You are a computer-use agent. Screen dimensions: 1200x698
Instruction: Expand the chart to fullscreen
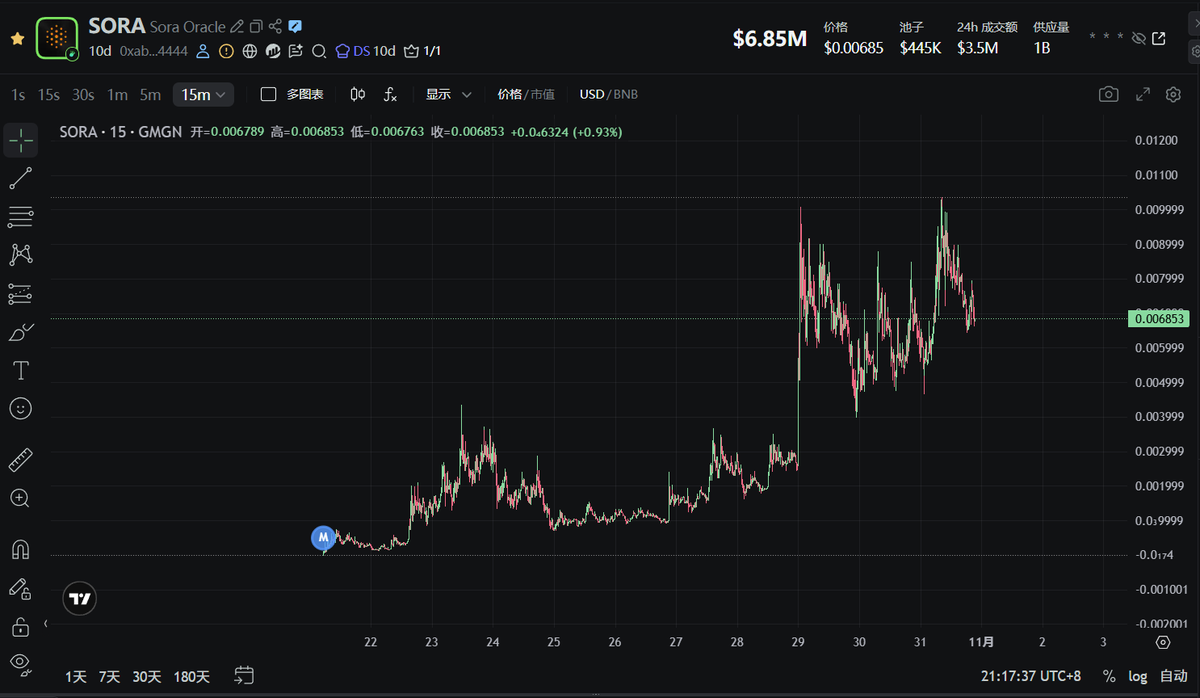[x=1143, y=94]
